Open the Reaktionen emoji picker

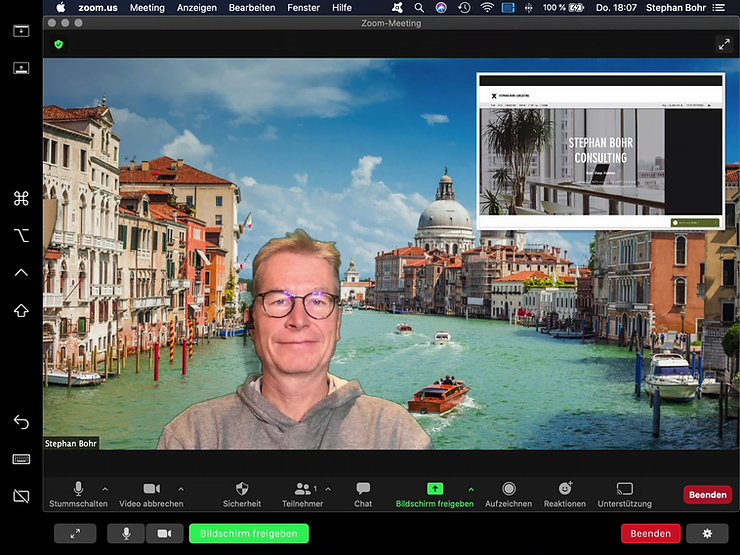[565, 488]
